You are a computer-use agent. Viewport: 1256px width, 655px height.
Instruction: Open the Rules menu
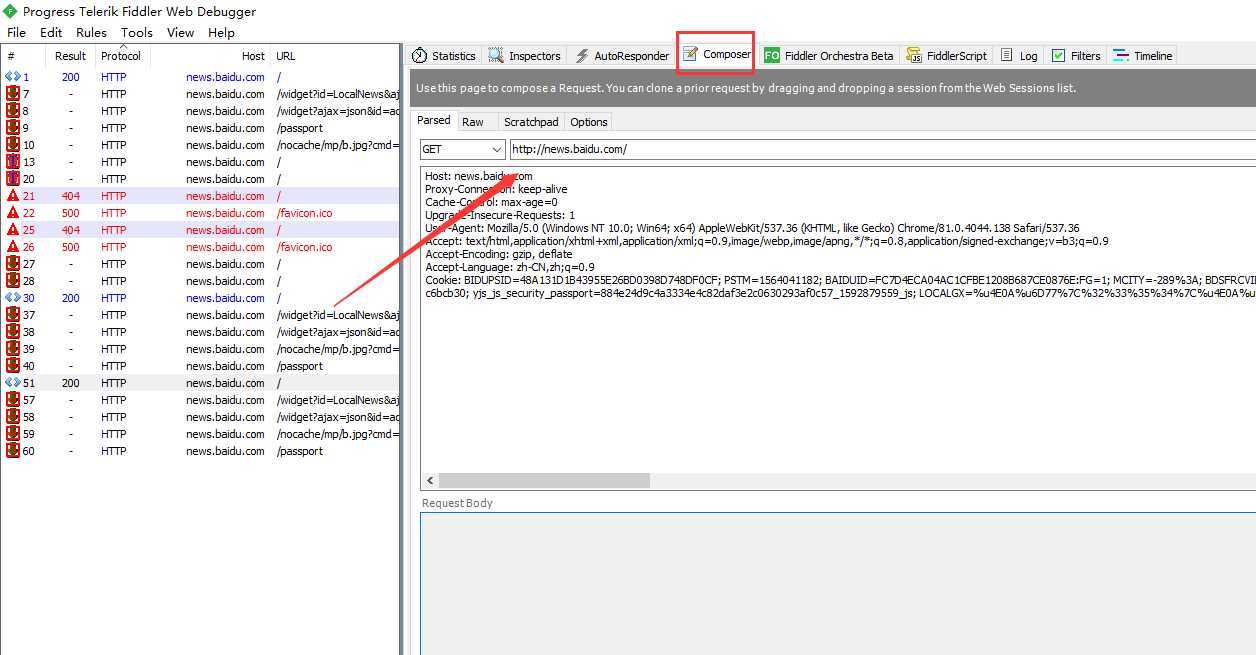point(91,32)
